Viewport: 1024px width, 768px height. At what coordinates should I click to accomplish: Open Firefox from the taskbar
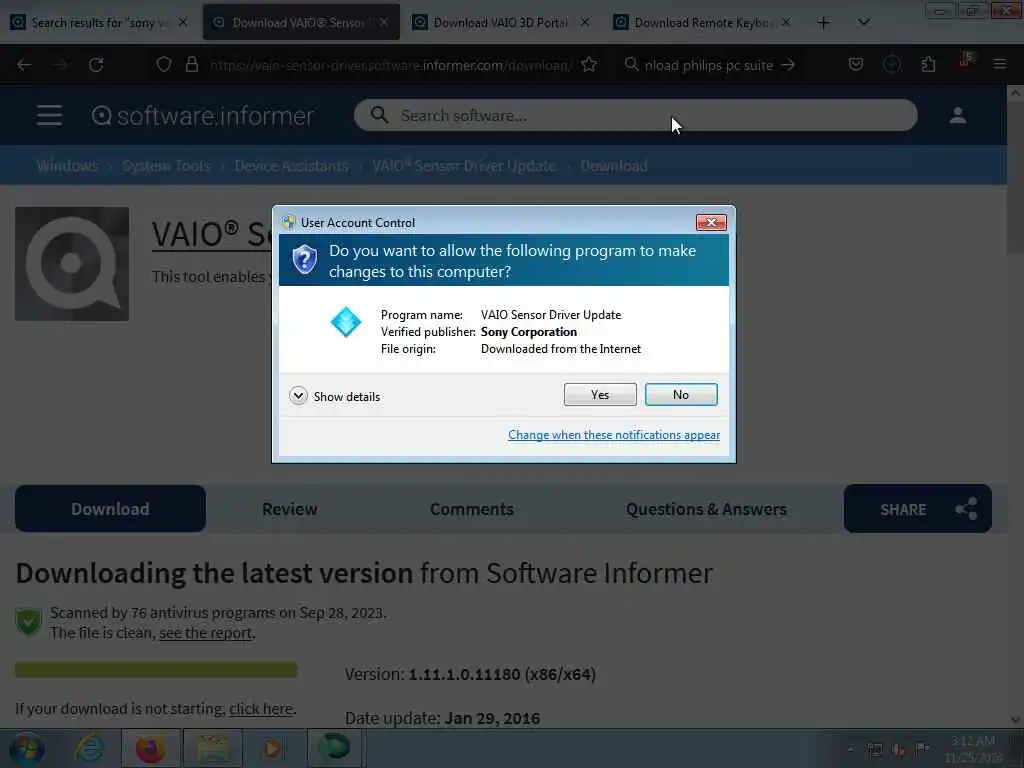click(x=150, y=748)
